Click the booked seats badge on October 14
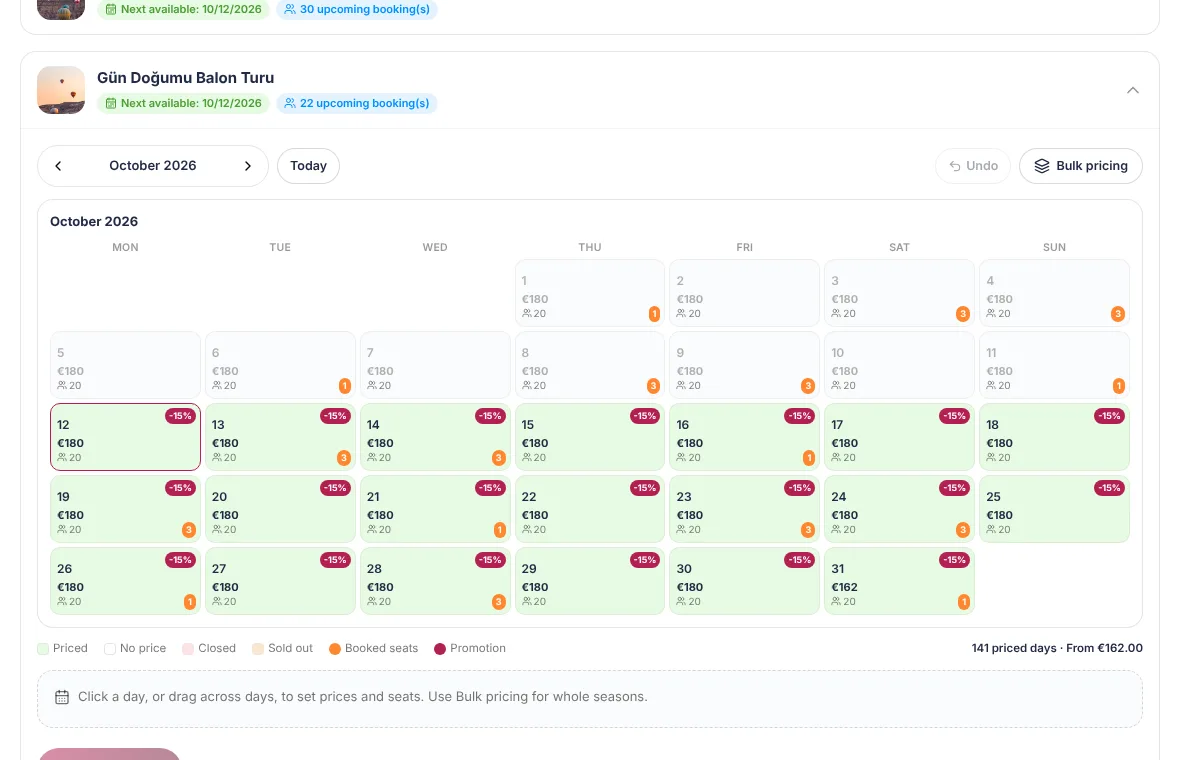The height and width of the screenshot is (760, 1180). pos(498,458)
